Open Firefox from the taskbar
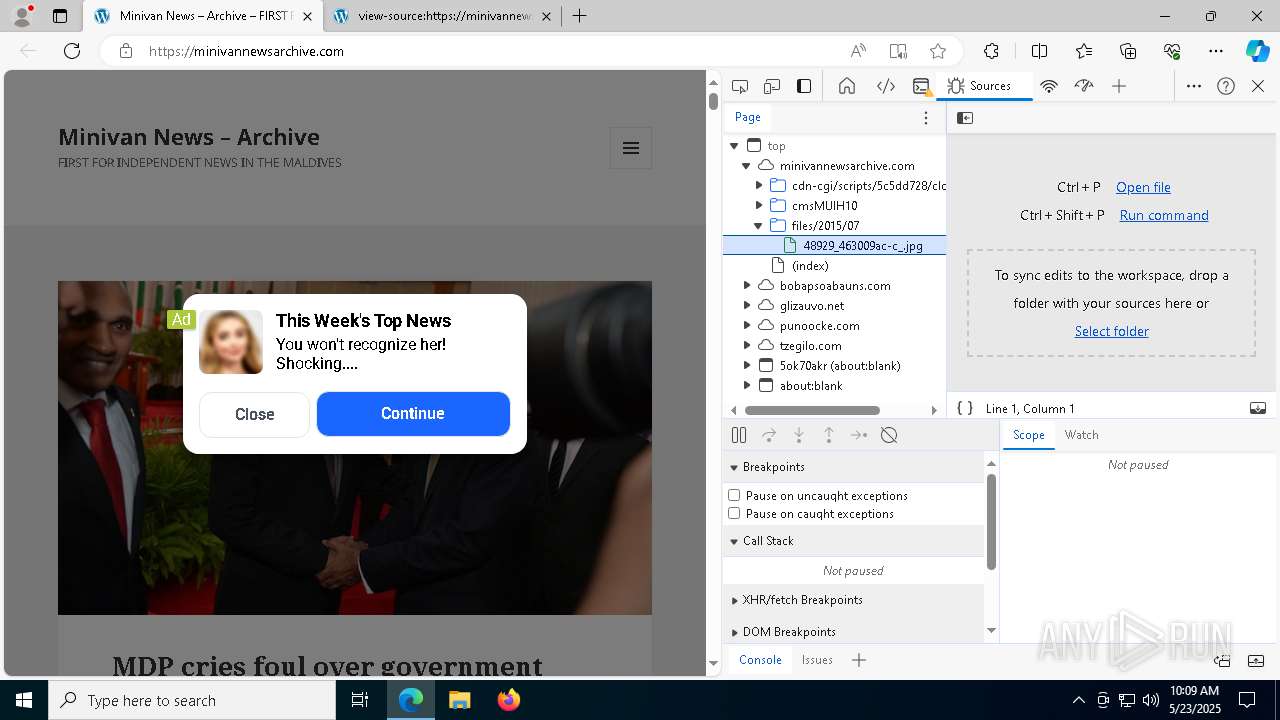1280x720 pixels. pos(508,700)
